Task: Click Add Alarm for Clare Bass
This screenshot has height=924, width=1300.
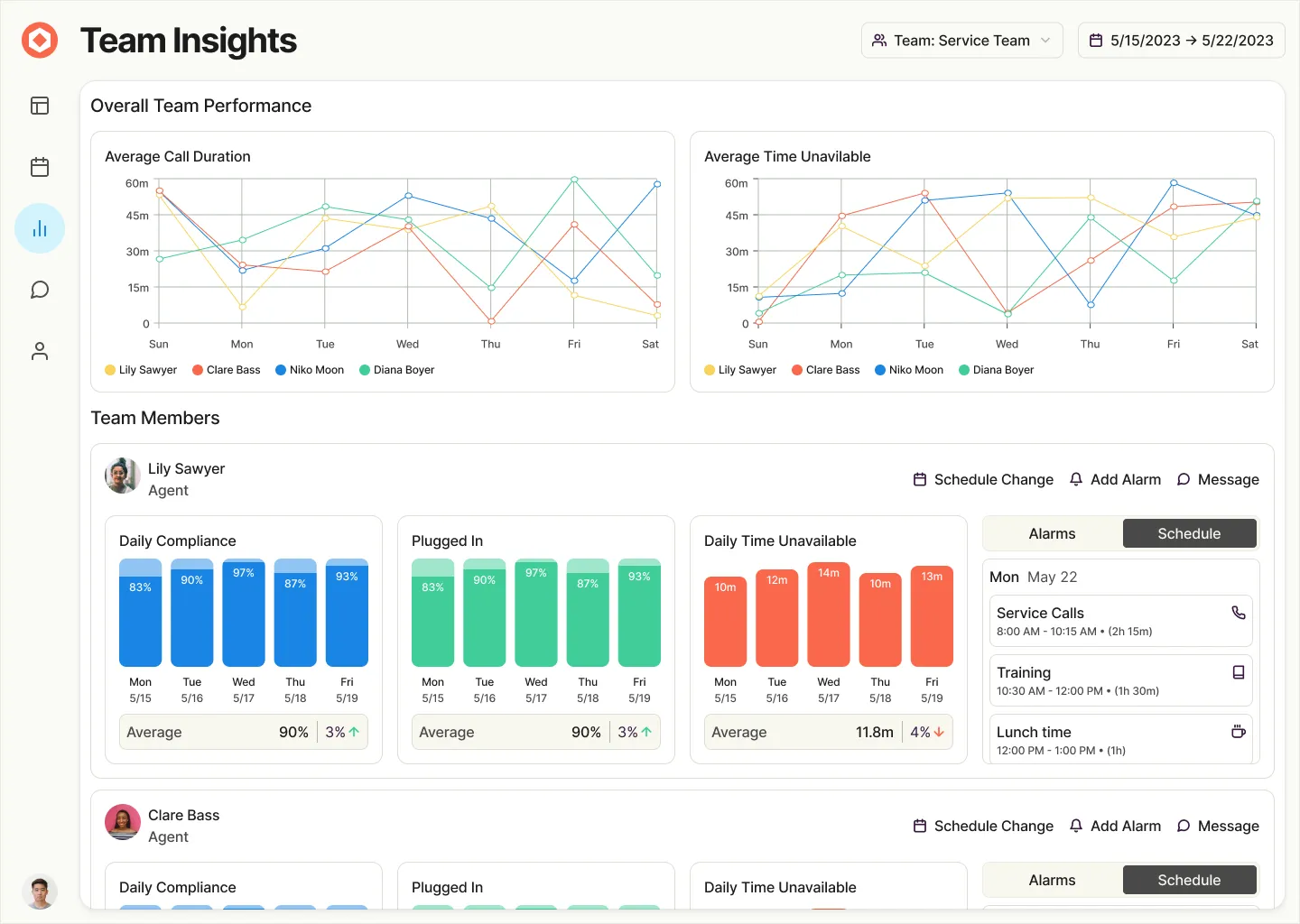Action: pyautogui.click(x=1115, y=826)
